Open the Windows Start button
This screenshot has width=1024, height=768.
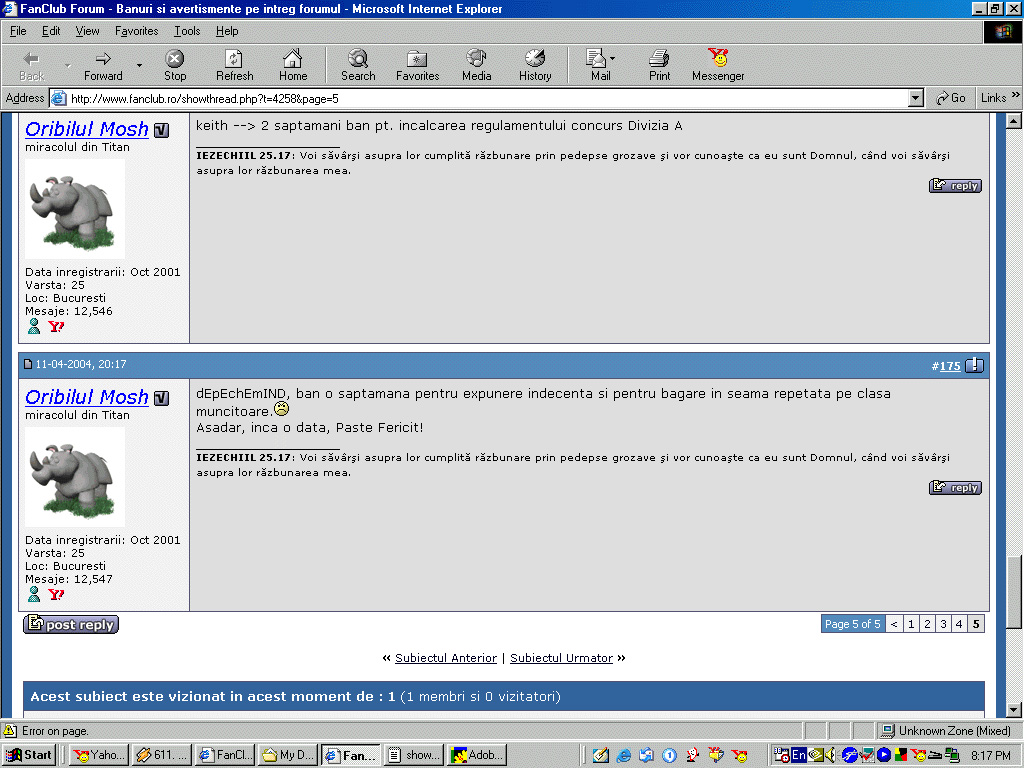(x=30, y=755)
